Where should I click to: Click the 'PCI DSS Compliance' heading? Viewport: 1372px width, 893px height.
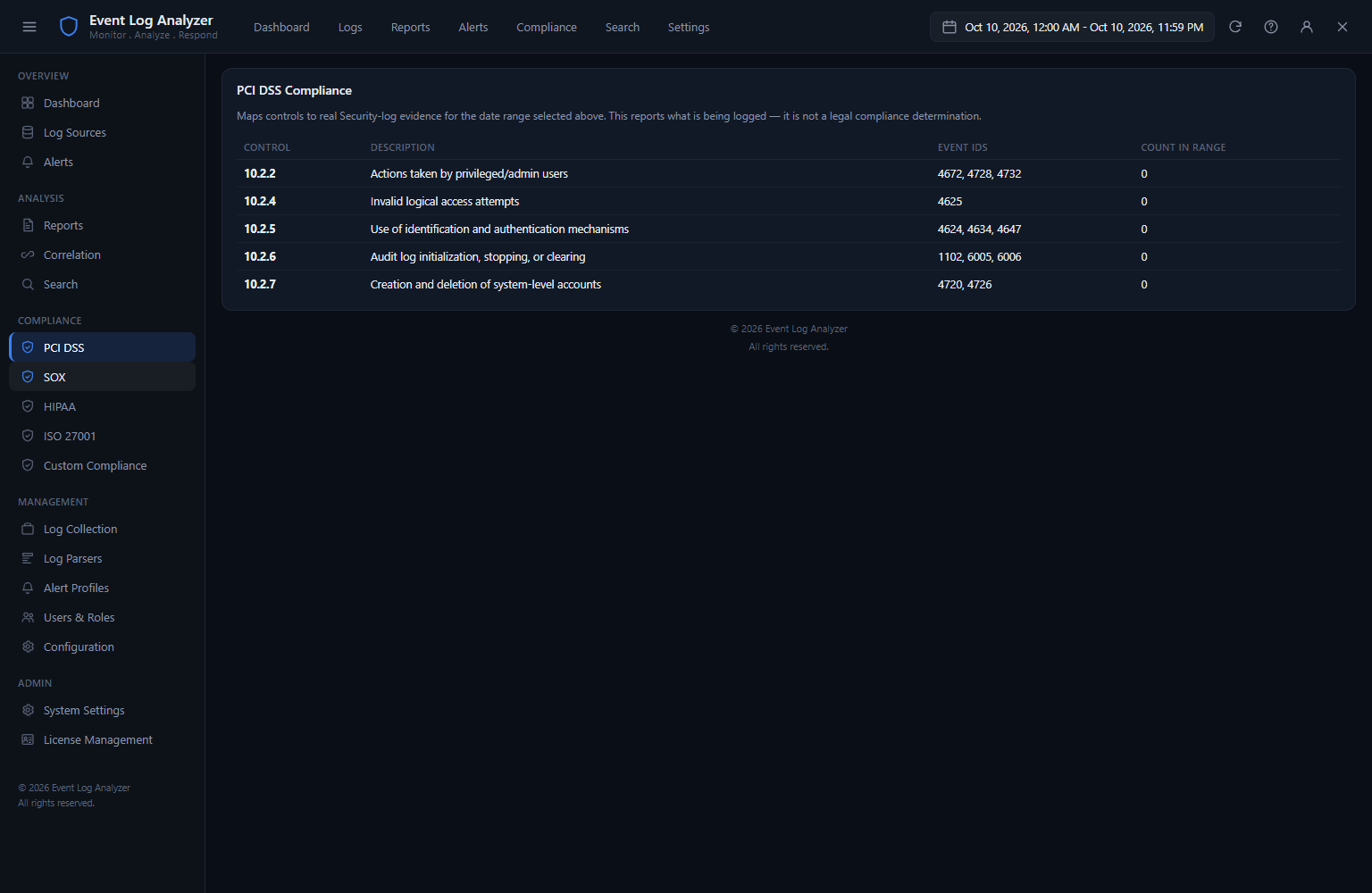pyautogui.click(x=294, y=90)
